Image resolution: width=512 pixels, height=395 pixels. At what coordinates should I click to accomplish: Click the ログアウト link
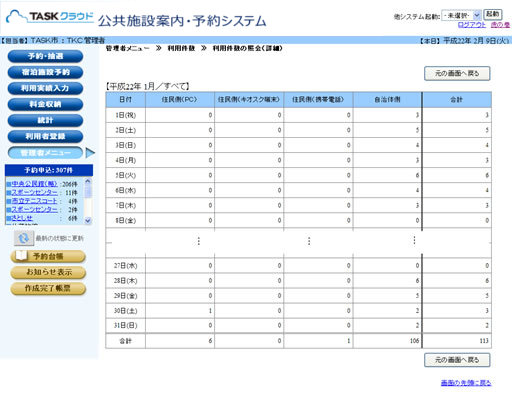point(472,25)
